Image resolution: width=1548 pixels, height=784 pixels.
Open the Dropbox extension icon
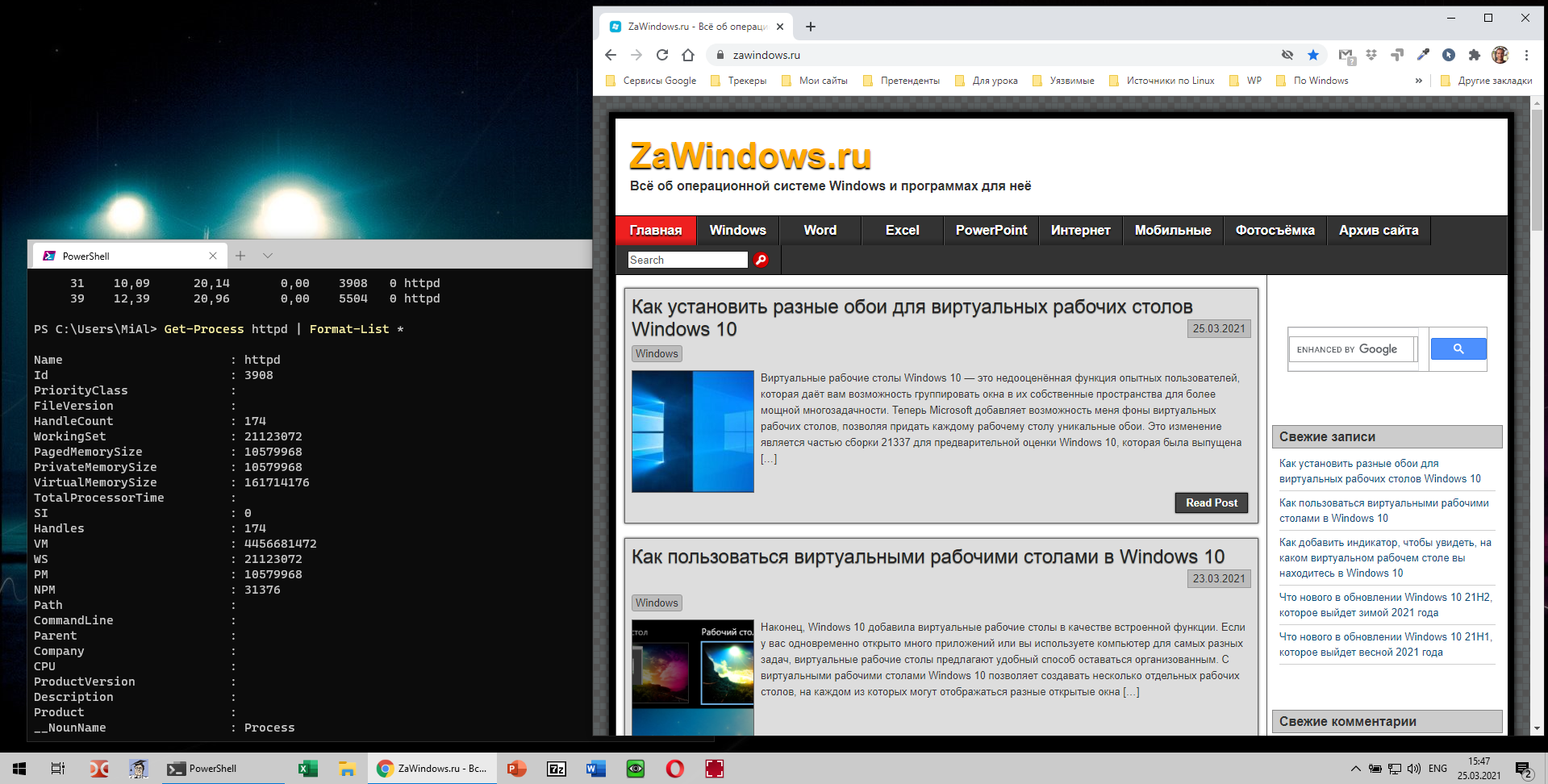point(1371,55)
